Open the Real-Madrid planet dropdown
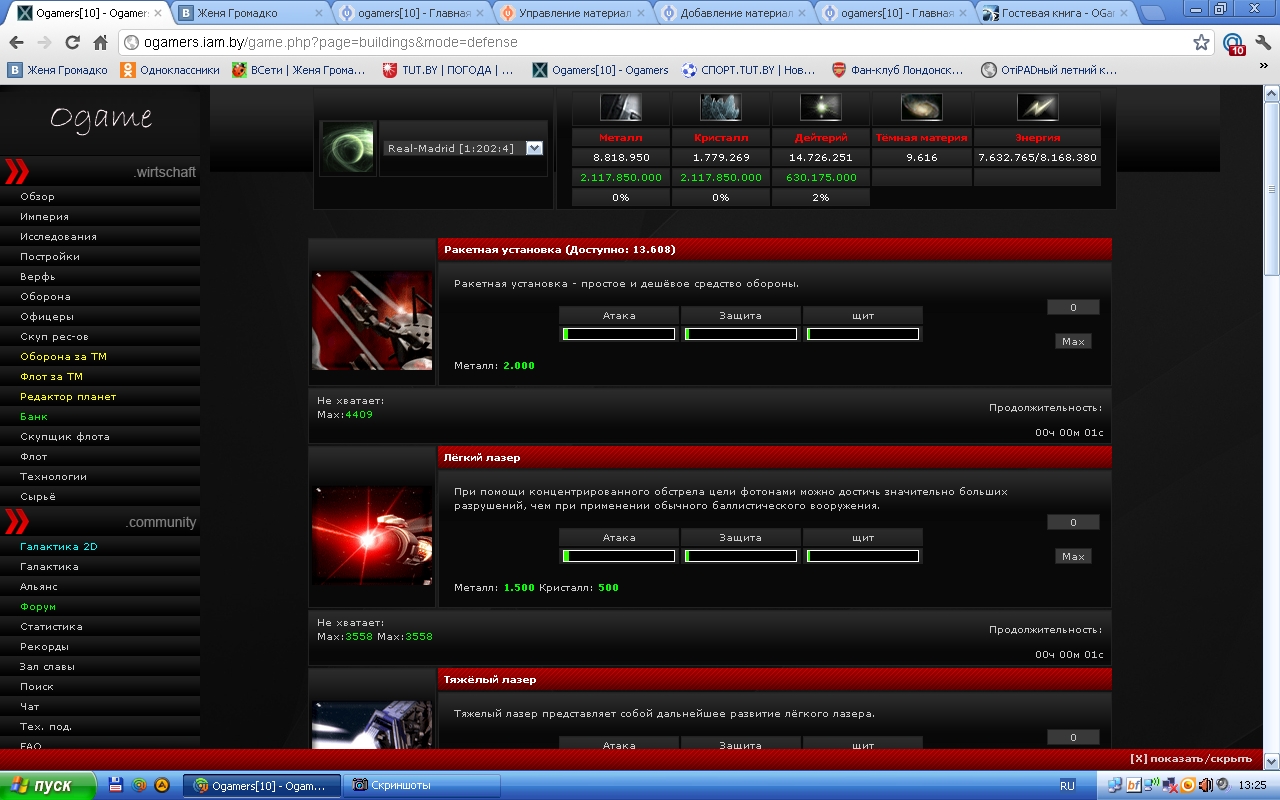The image size is (1280, 800). [x=534, y=148]
